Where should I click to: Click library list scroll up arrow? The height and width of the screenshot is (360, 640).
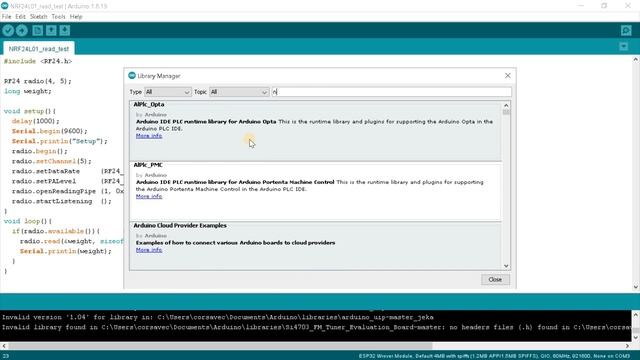coord(506,105)
